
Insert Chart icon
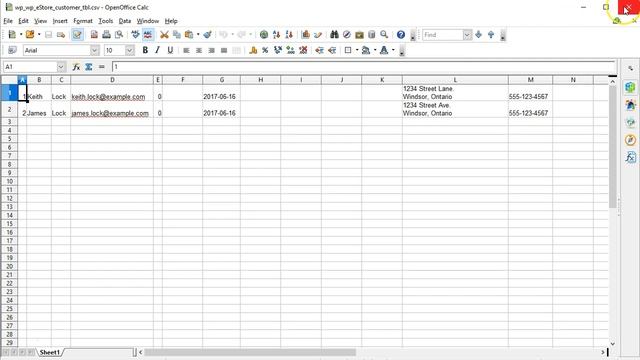coord(305,35)
